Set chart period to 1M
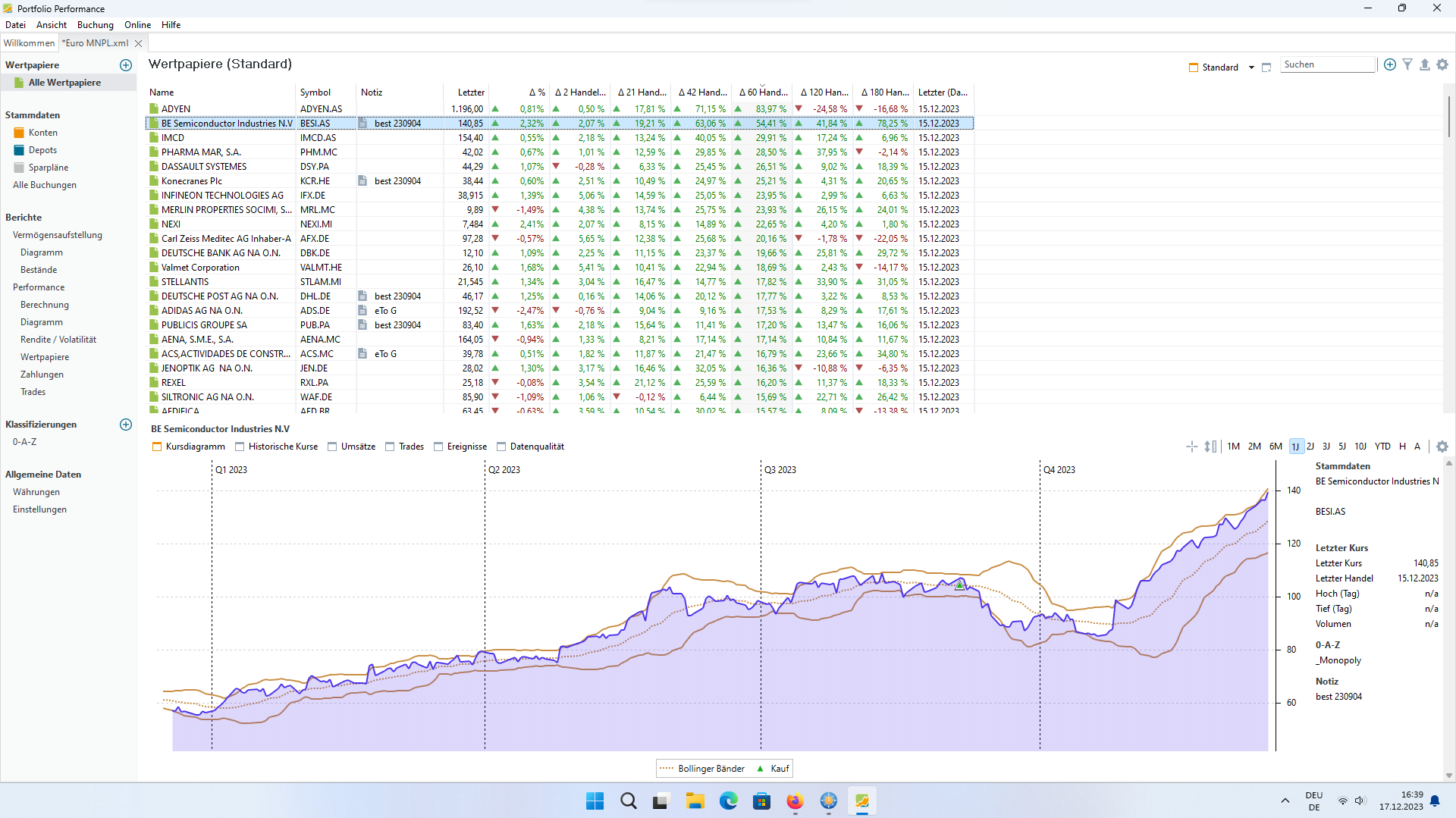This screenshot has height=818, width=1456. pos(1234,447)
